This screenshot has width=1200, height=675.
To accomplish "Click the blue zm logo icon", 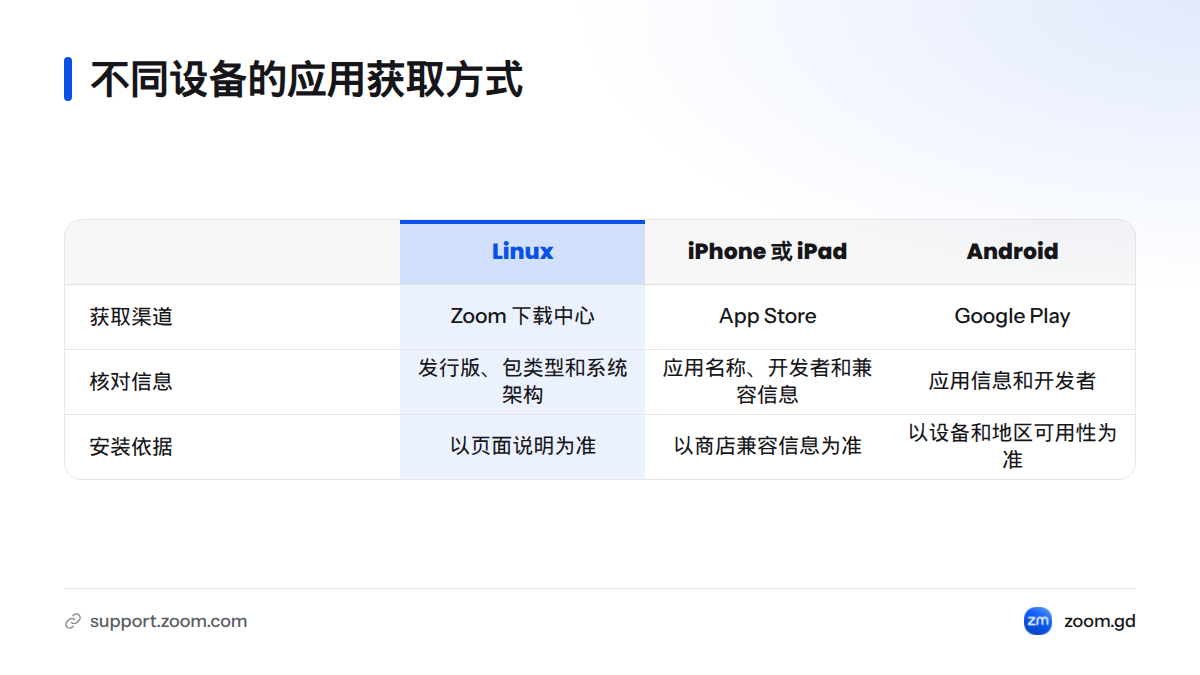I will 1038,621.
